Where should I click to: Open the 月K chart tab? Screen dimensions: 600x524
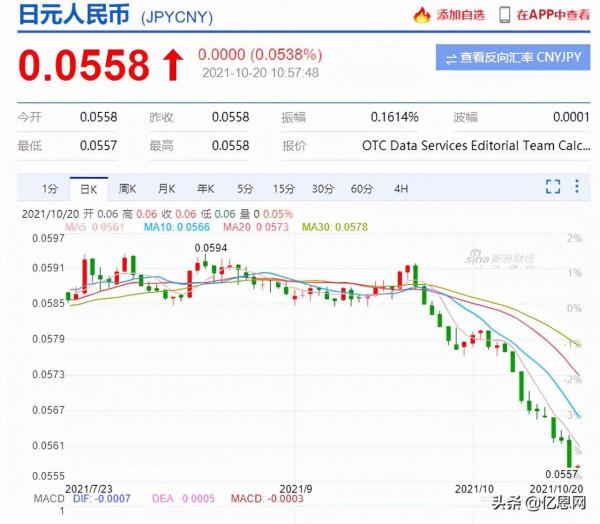click(166, 189)
